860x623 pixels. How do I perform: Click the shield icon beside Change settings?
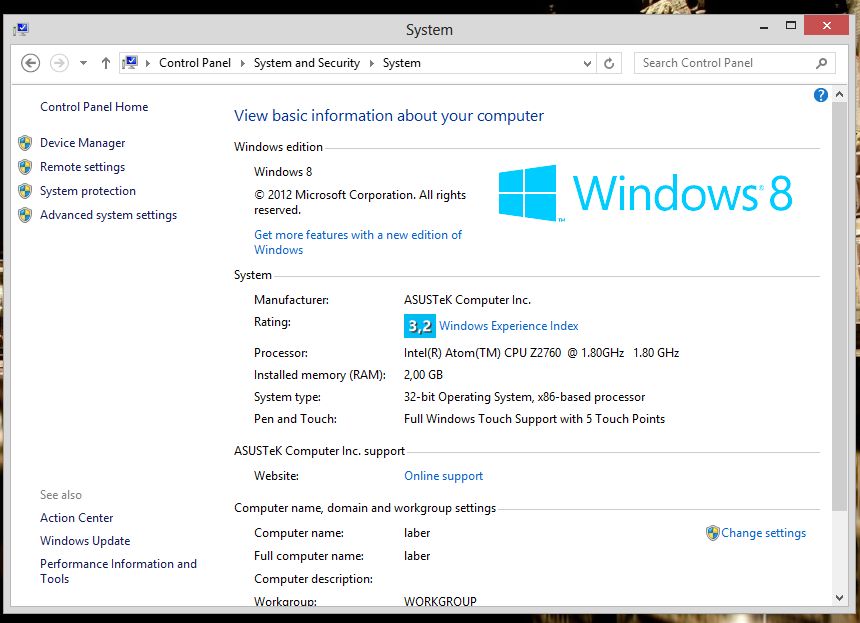point(712,533)
